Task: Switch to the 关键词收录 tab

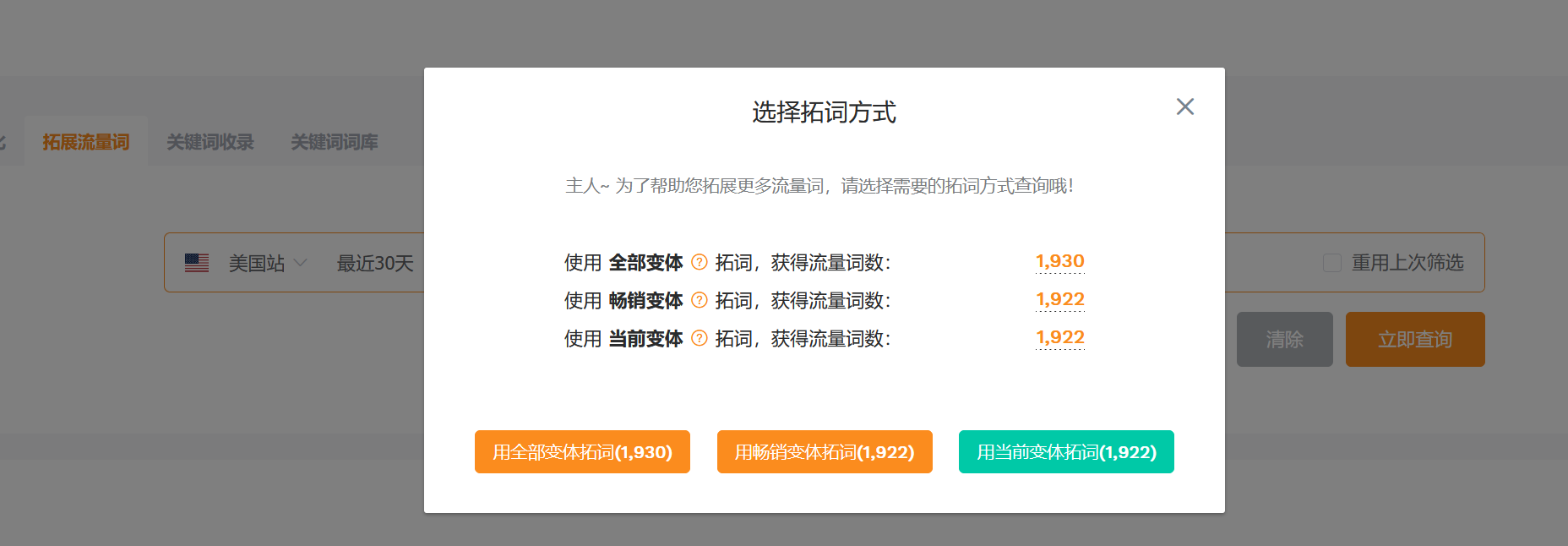Action: pyautogui.click(x=210, y=141)
